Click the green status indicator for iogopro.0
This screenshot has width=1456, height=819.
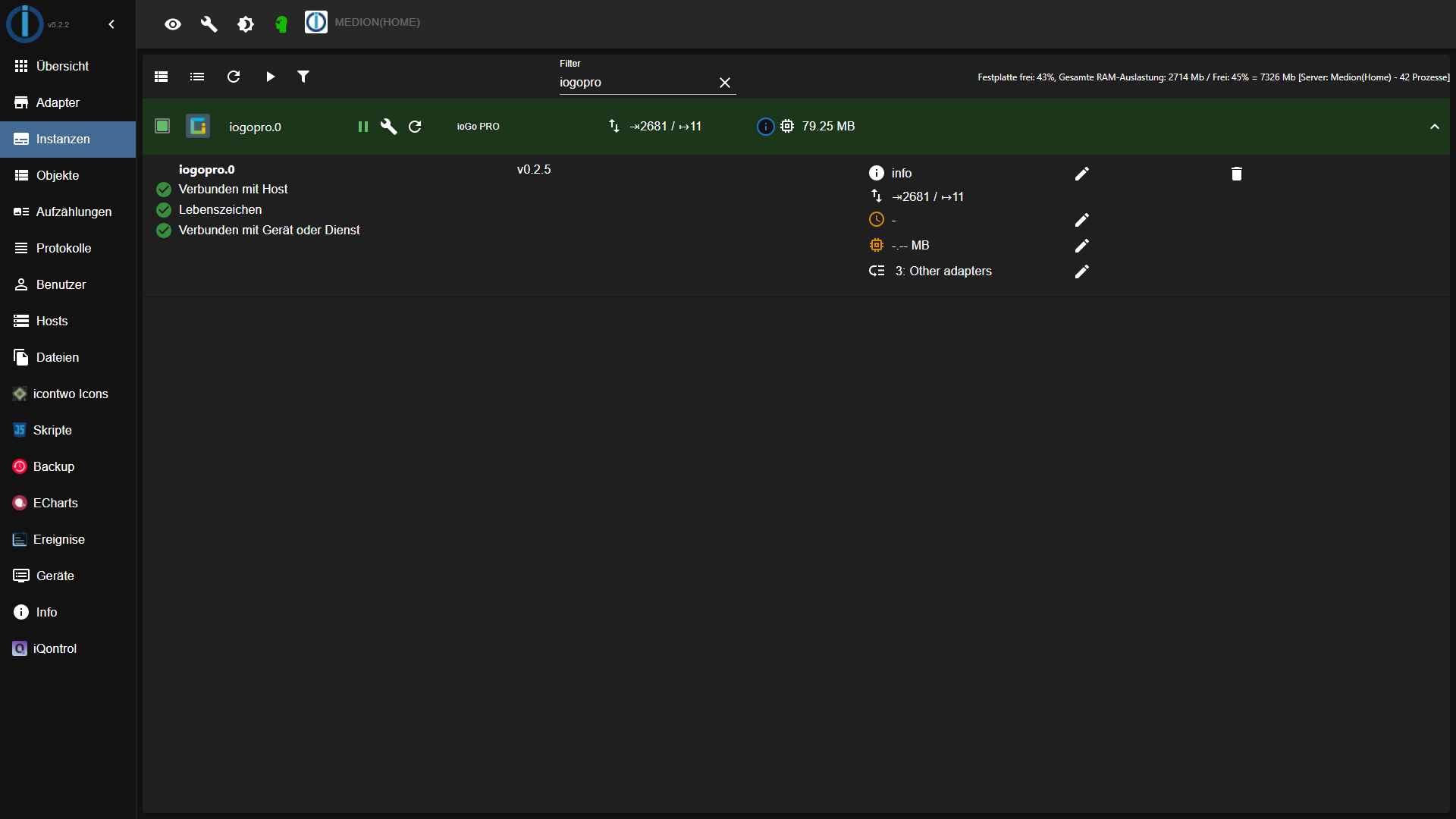(162, 126)
